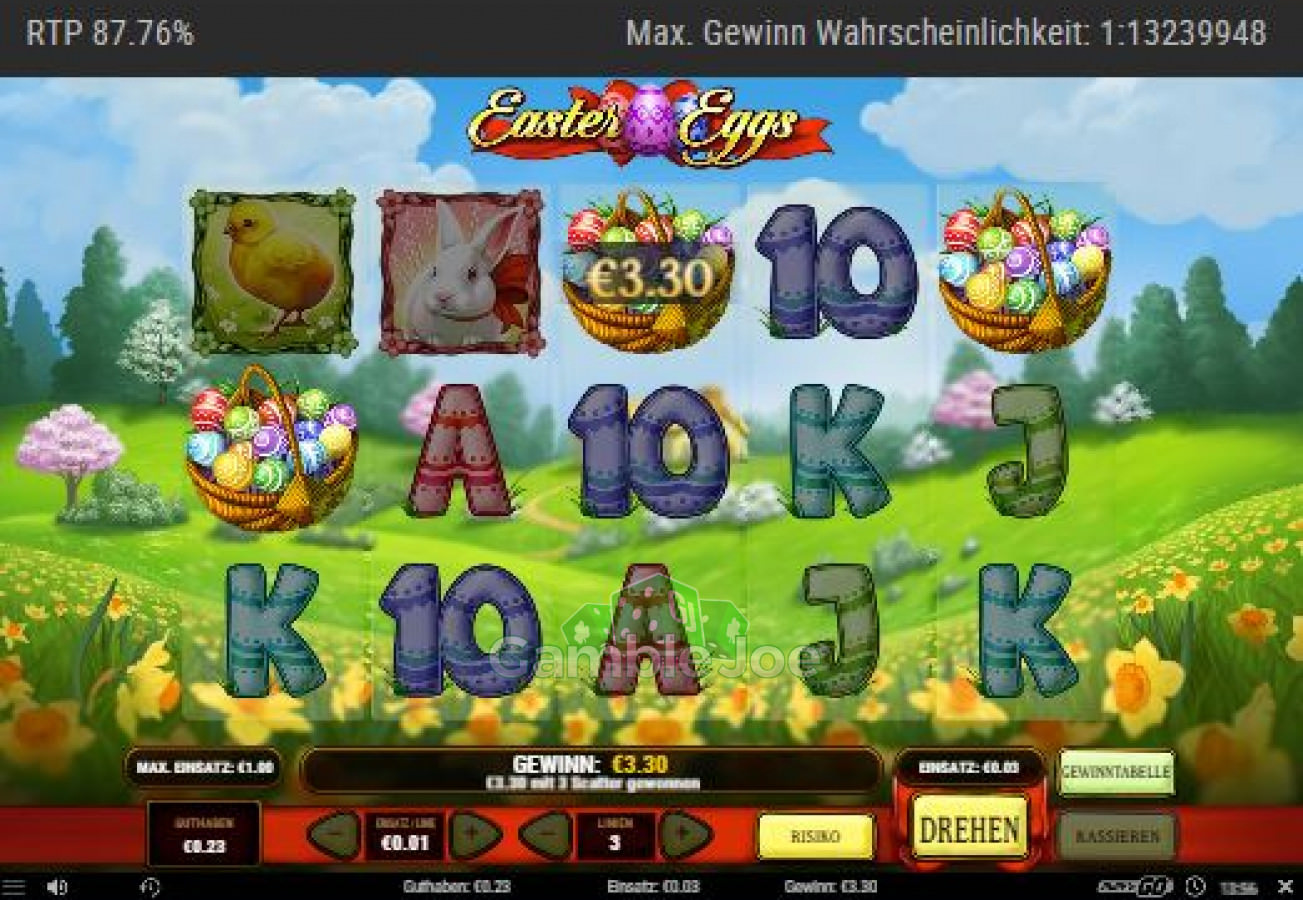Click the Play'n GO logo
The image size is (1303, 900).
[1134, 886]
